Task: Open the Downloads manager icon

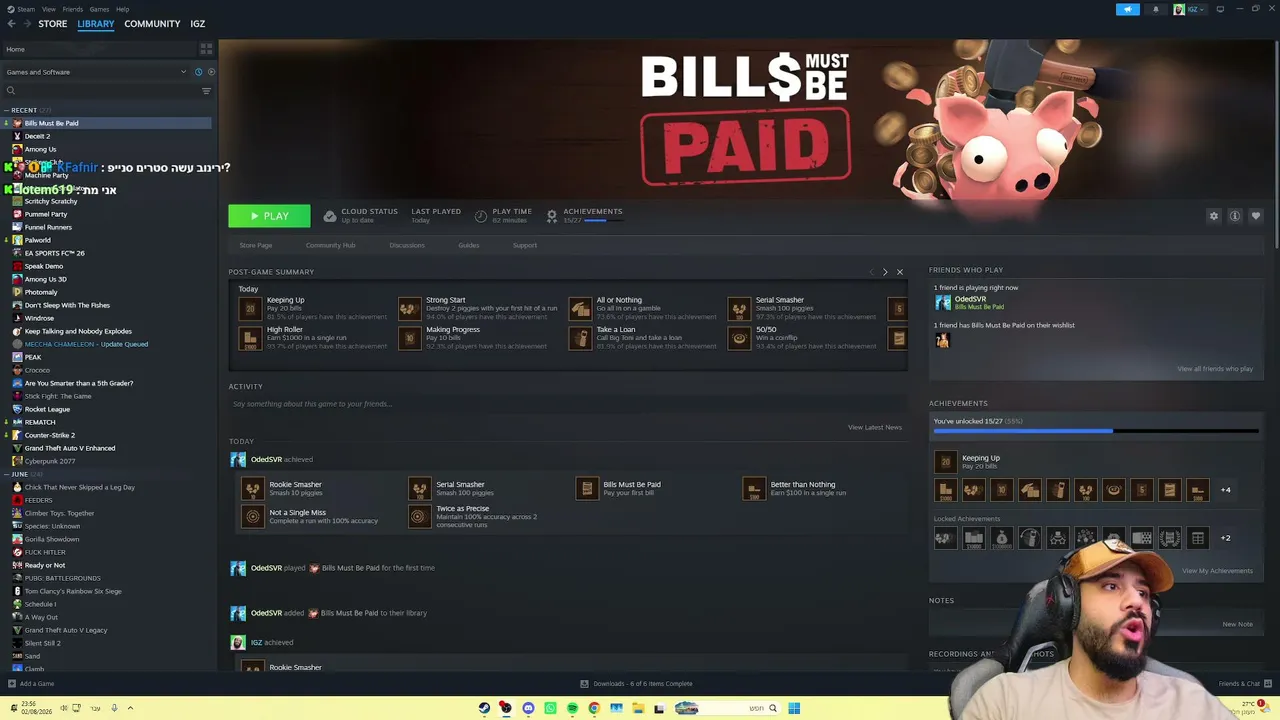Action: click(584, 684)
